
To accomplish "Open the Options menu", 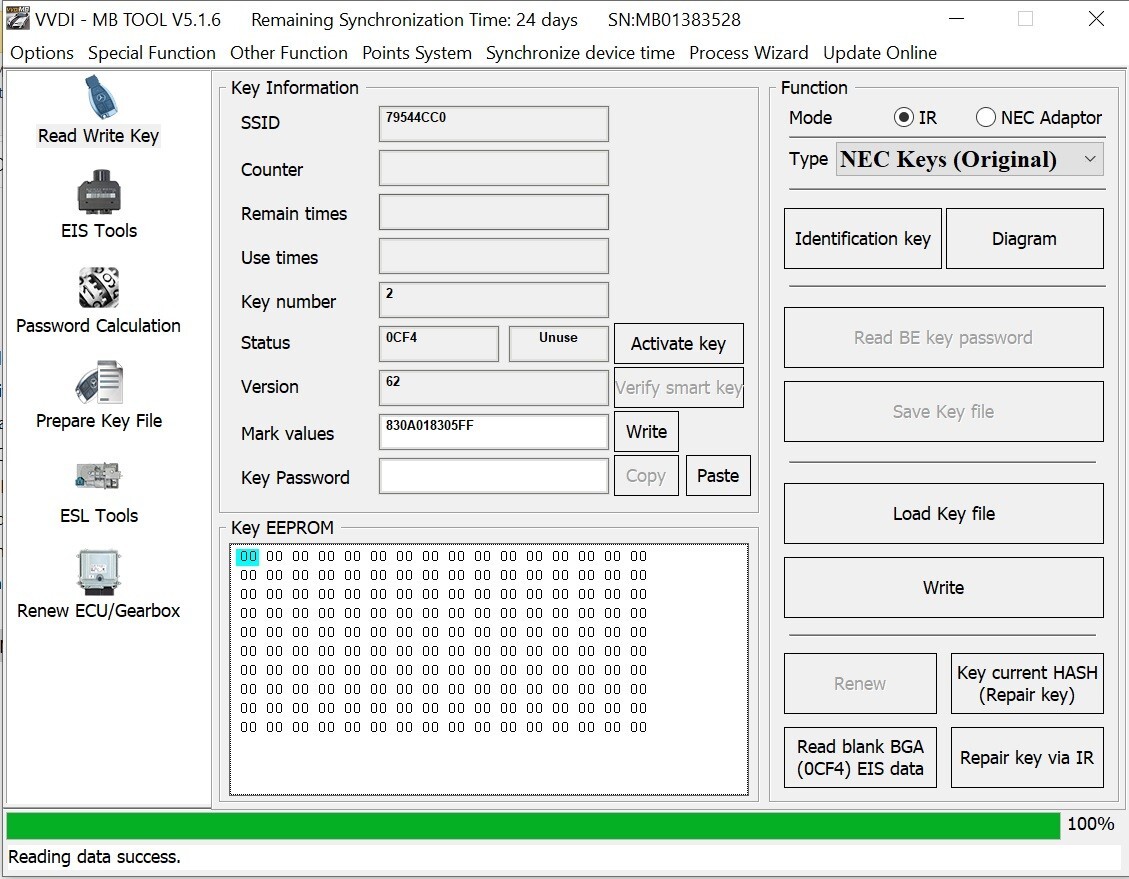I will [x=42, y=53].
